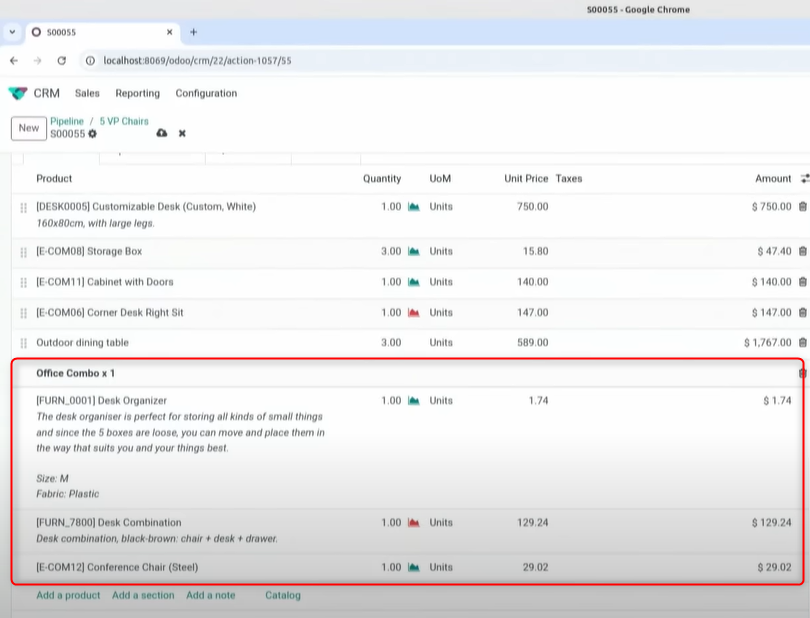Discard changes with the X icon
This screenshot has width=810, height=618.
(x=182, y=133)
